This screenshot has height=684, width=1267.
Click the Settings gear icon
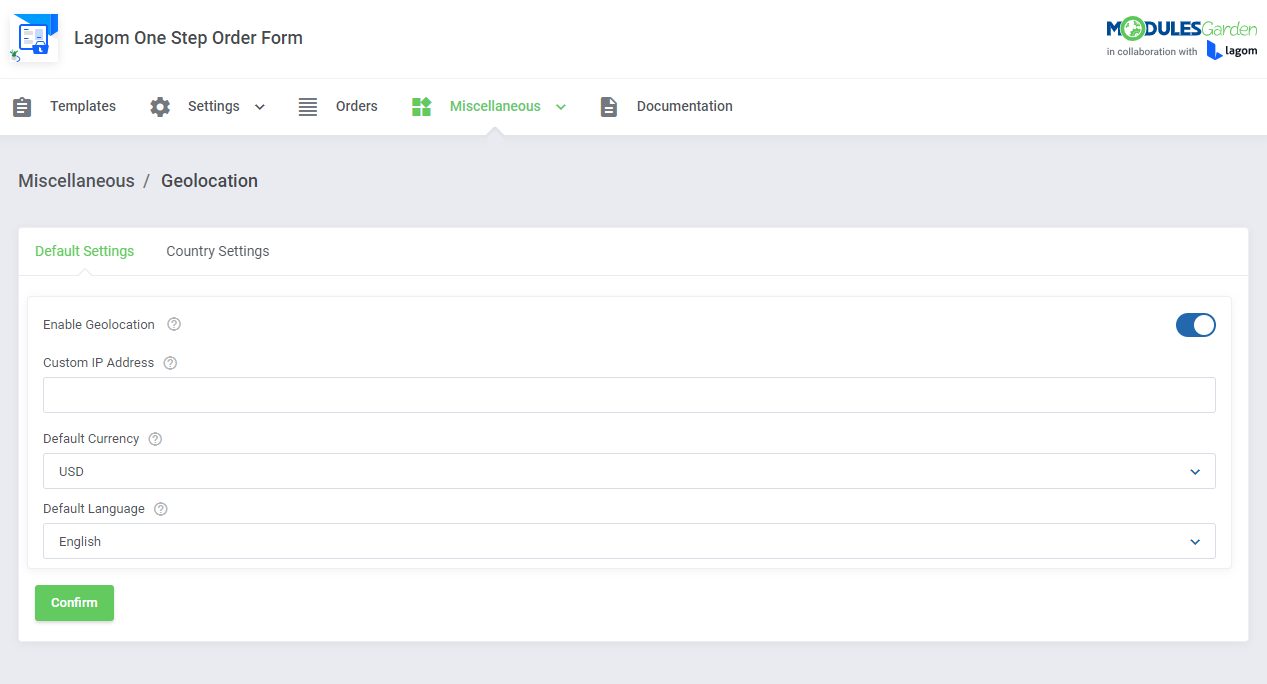click(x=160, y=107)
